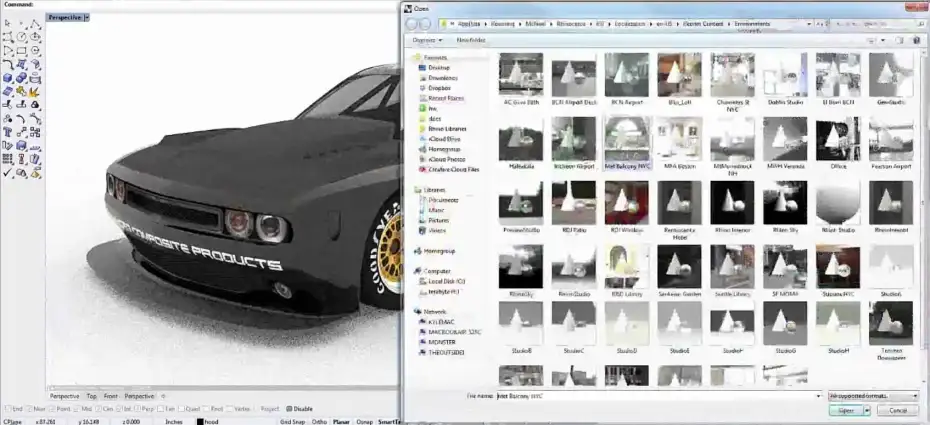Select the Array tool
Image resolution: width=930 pixels, height=425 pixels.
[8, 159]
